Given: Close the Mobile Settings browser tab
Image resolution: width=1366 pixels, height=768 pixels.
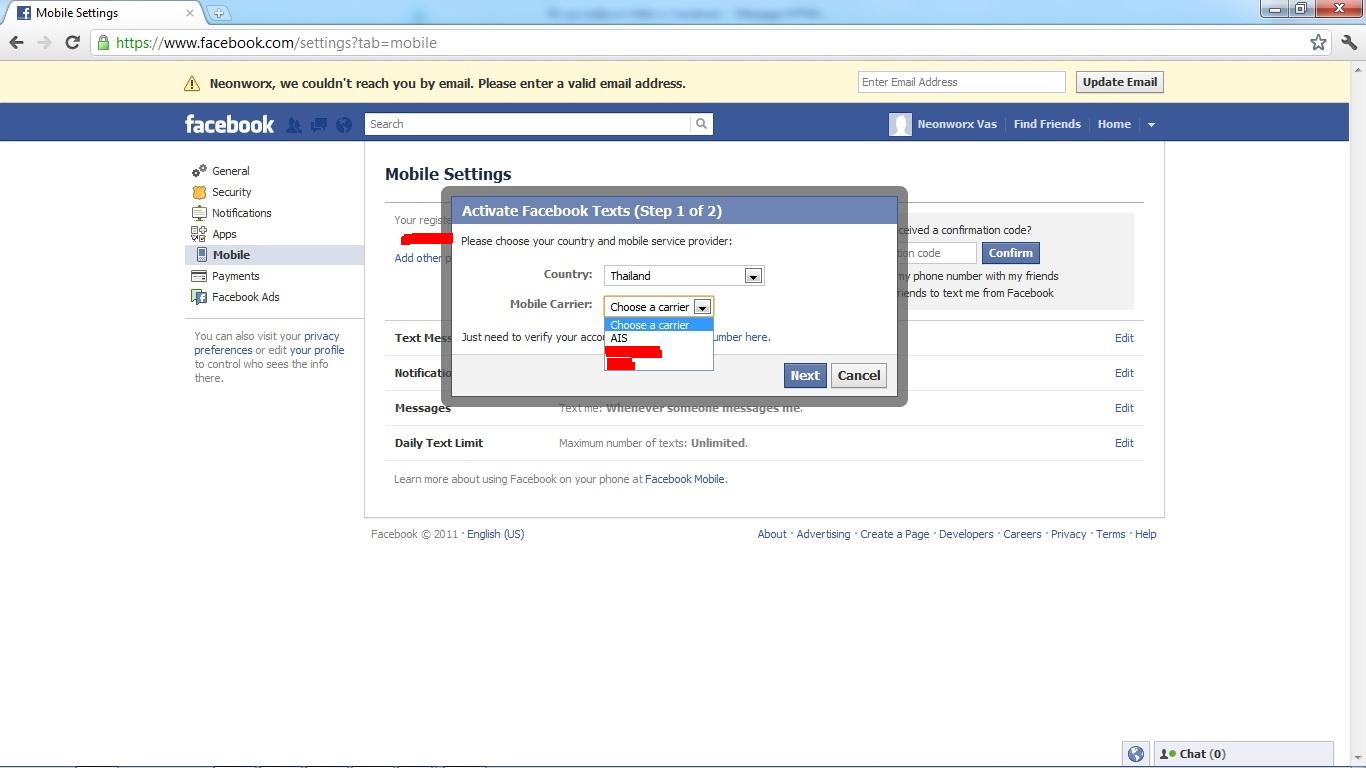Looking at the screenshot, I should click(x=190, y=13).
